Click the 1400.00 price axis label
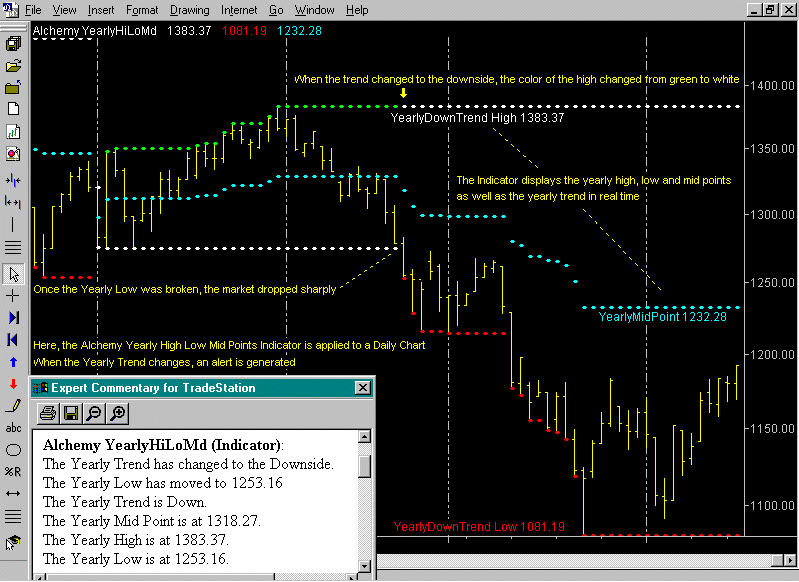 pos(773,86)
